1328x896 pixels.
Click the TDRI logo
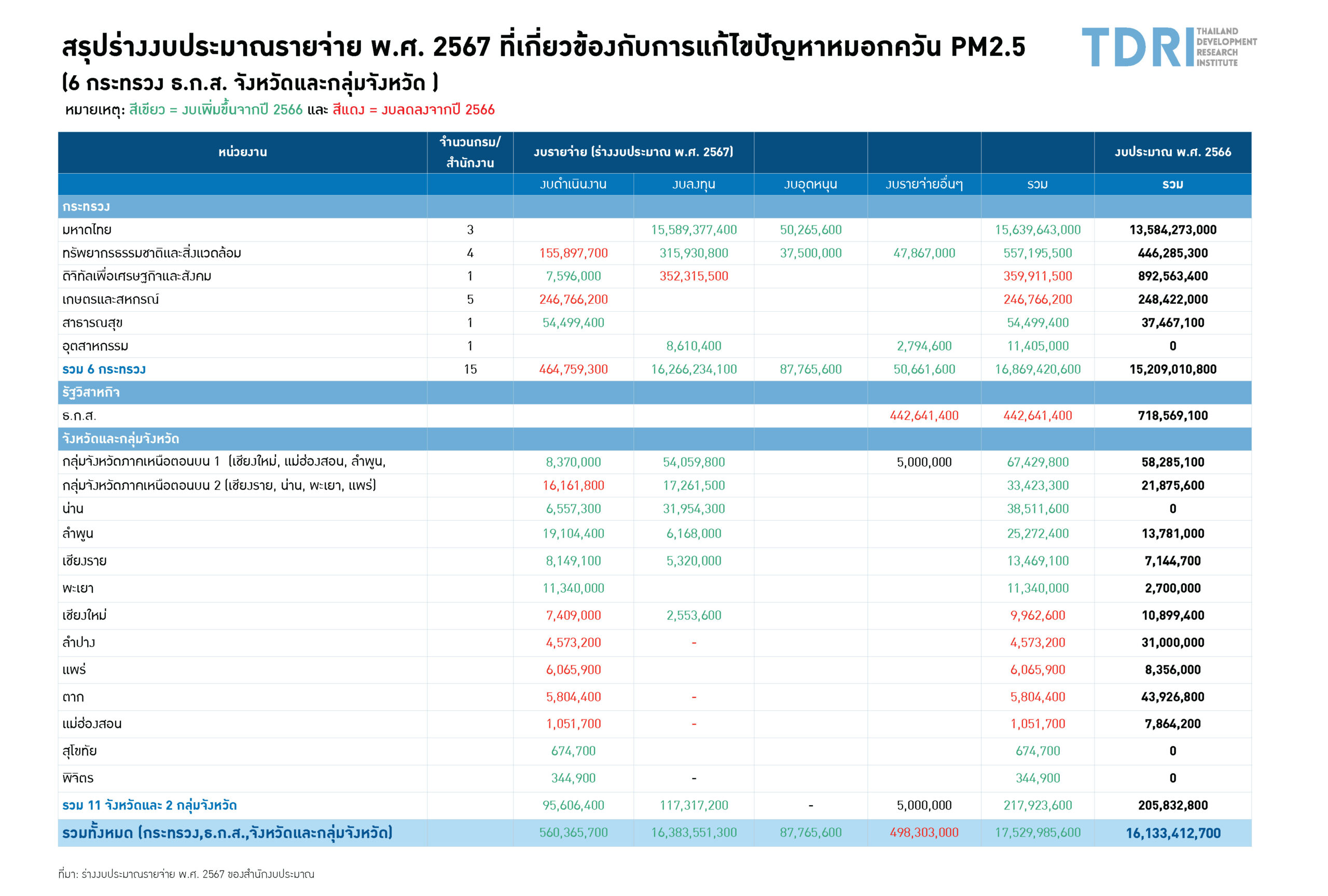tap(1169, 47)
